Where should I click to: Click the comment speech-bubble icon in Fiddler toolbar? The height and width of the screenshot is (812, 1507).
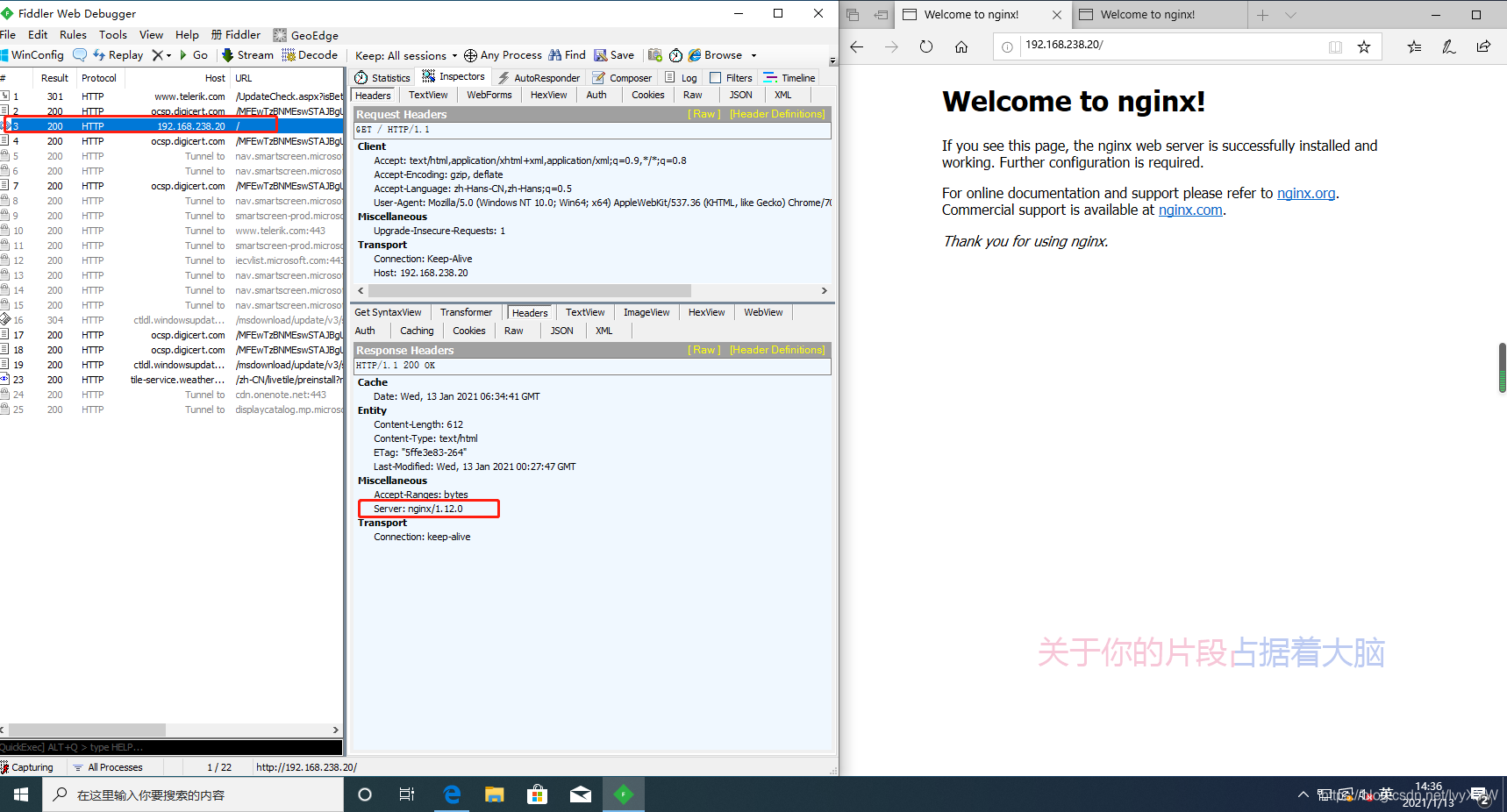[80, 55]
